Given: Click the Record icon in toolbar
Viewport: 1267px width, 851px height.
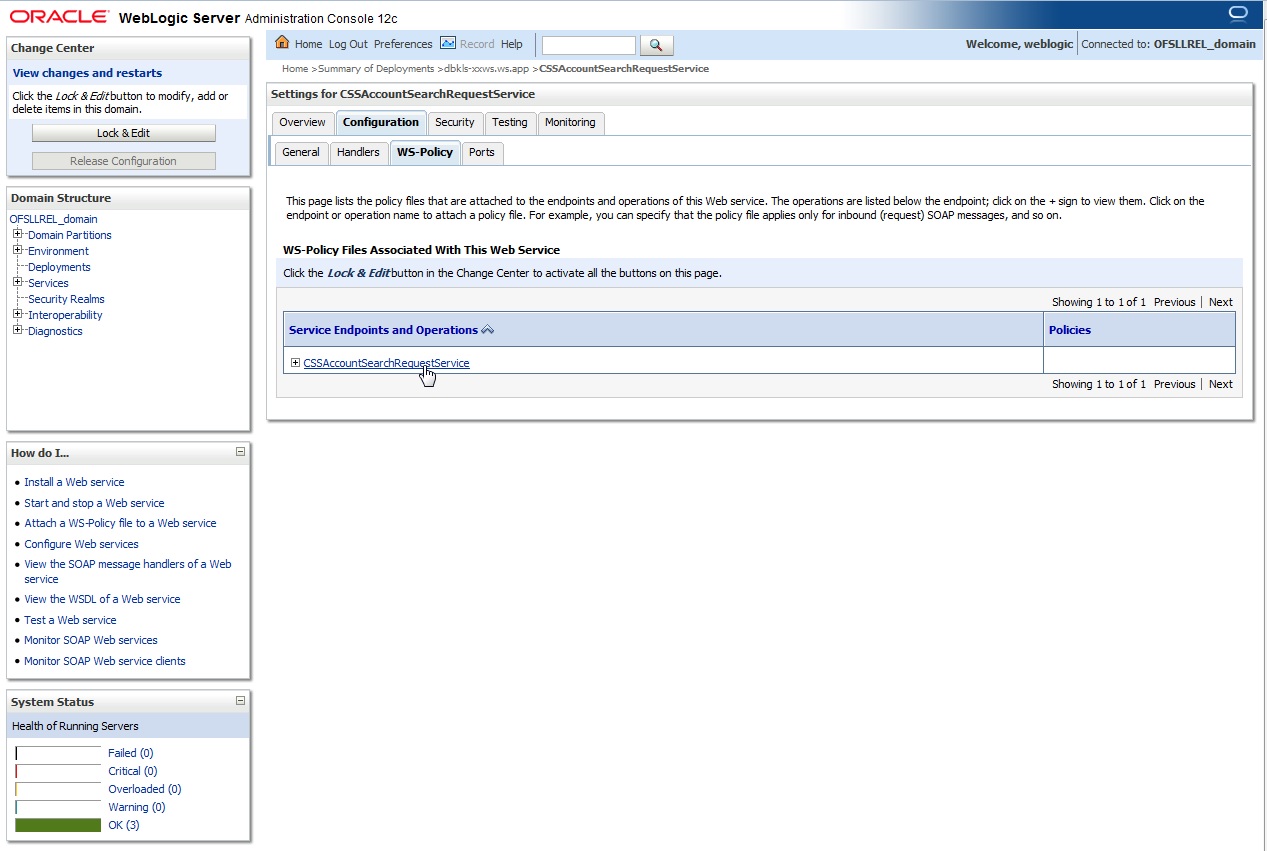Looking at the screenshot, I should pos(448,43).
